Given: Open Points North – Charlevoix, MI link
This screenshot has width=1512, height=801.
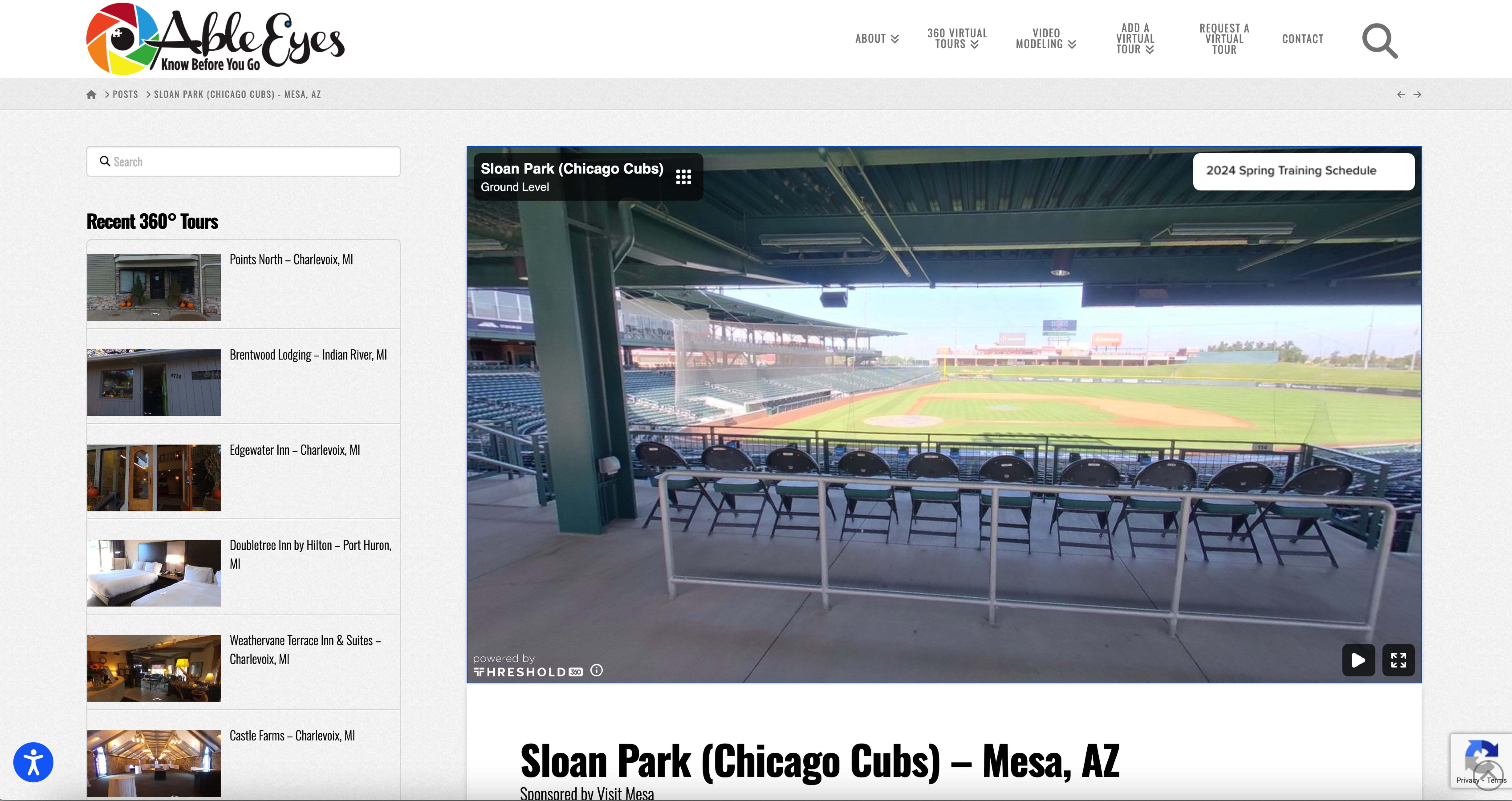Looking at the screenshot, I should click(x=291, y=259).
